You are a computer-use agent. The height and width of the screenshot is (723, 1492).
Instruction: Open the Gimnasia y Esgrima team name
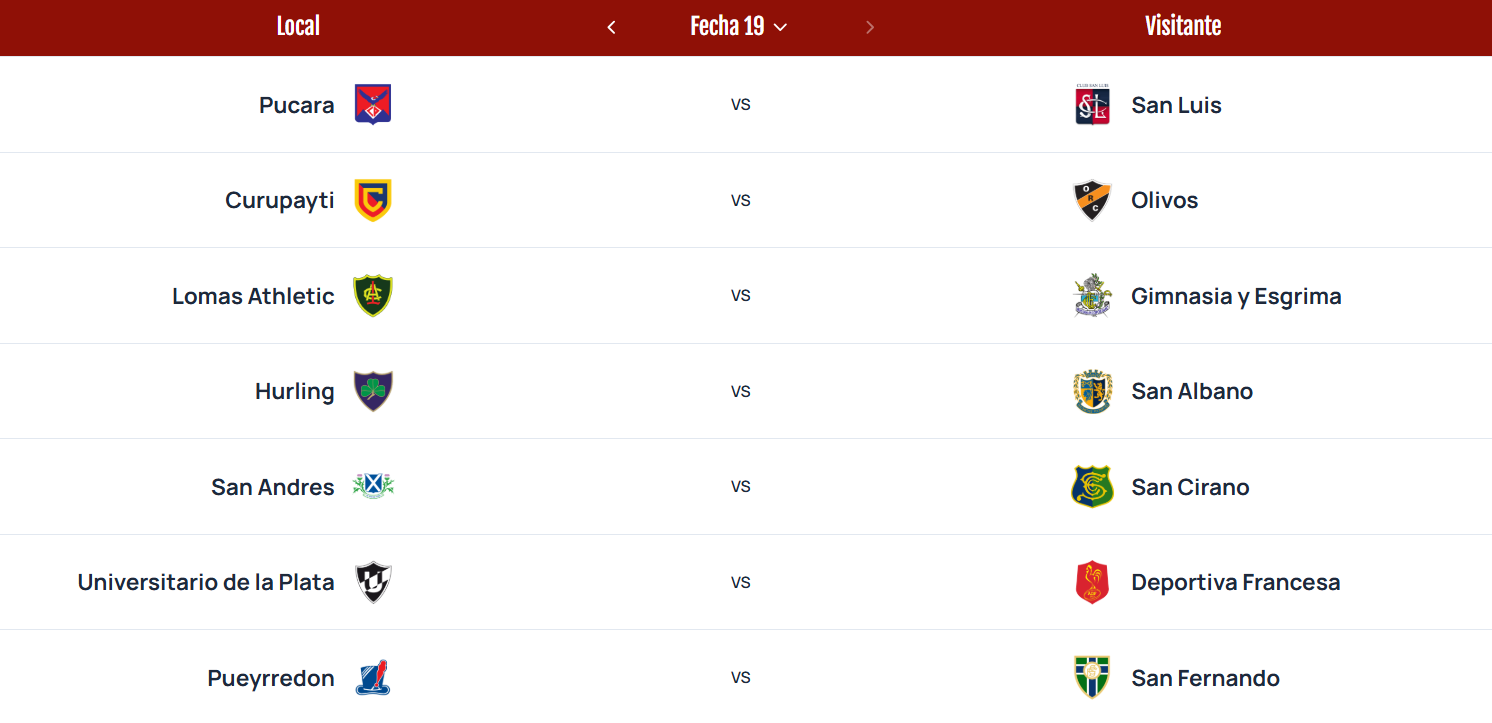coord(1236,296)
